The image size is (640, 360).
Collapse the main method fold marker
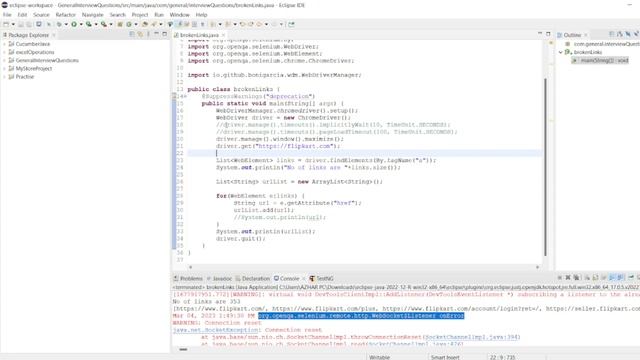click(x=185, y=96)
